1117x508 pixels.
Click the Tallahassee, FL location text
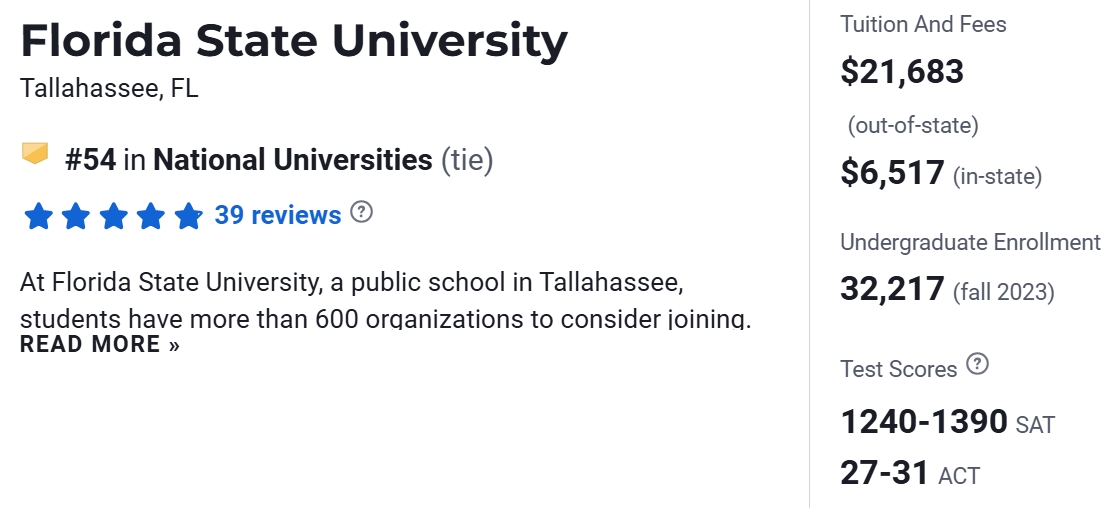[x=109, y=88]
